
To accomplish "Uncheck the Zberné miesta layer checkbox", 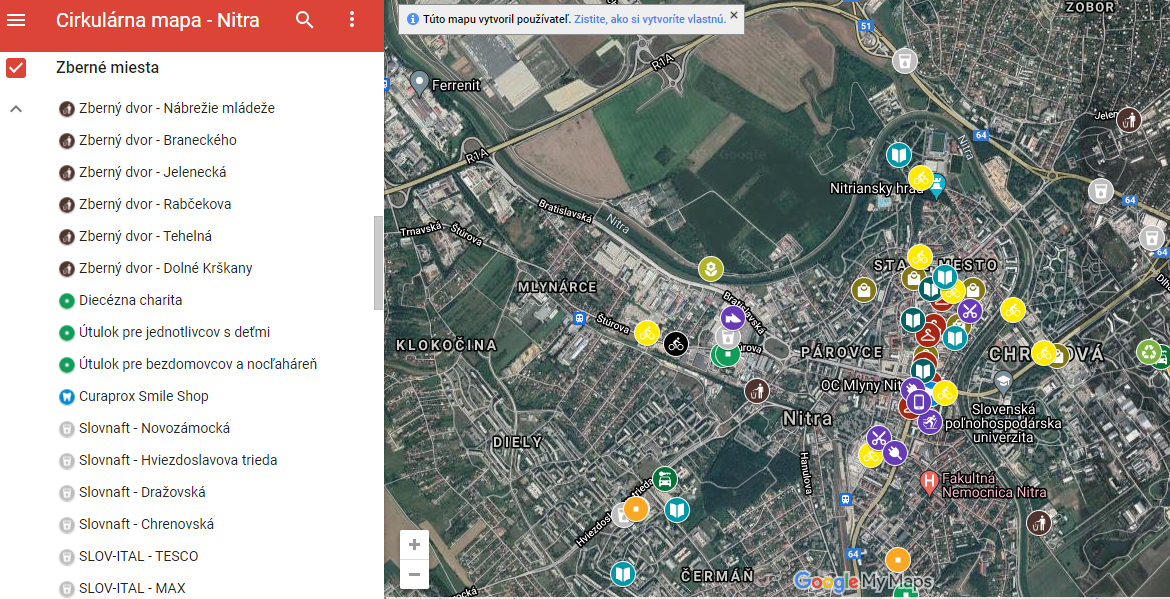I will [x=14, y=67].
